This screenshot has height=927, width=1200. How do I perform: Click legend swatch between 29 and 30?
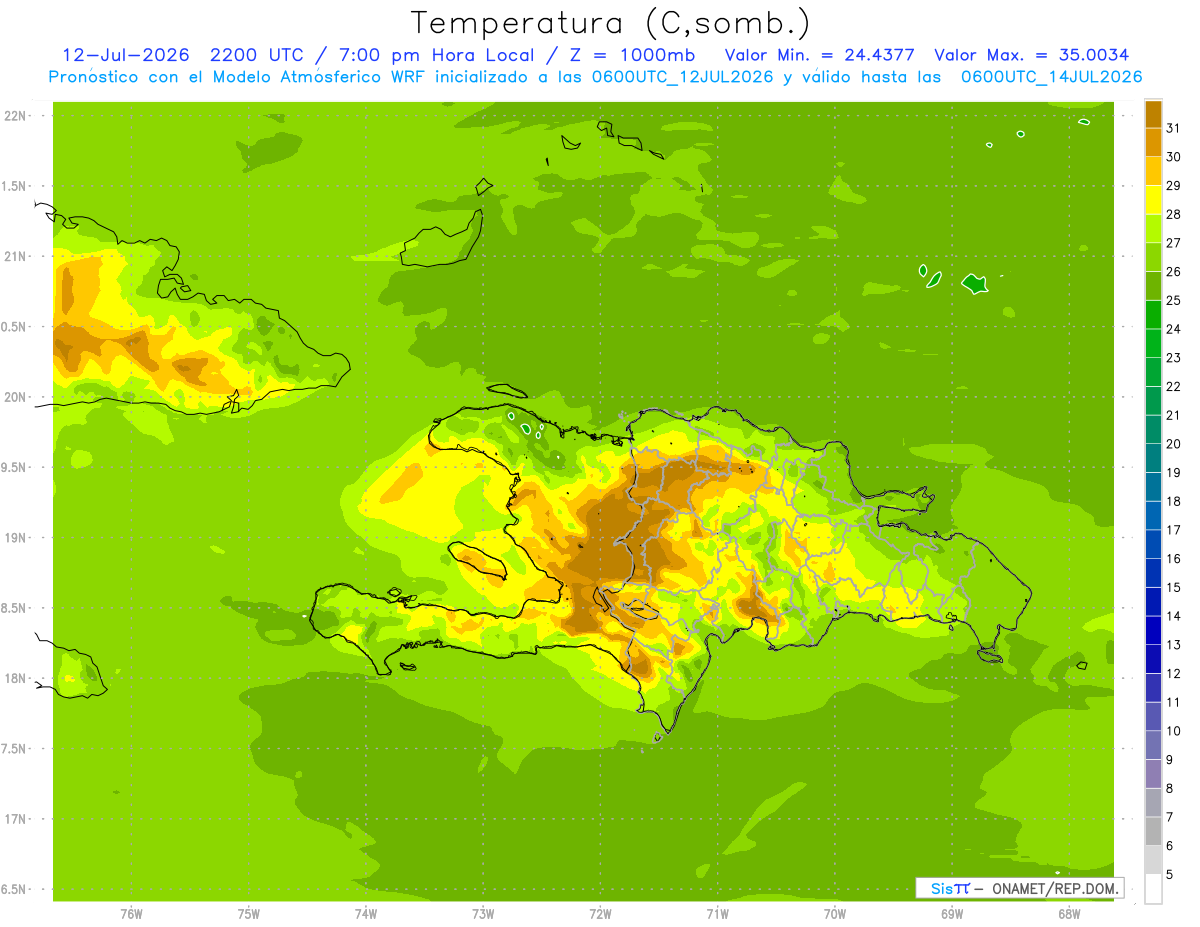tap(1153, 171)
